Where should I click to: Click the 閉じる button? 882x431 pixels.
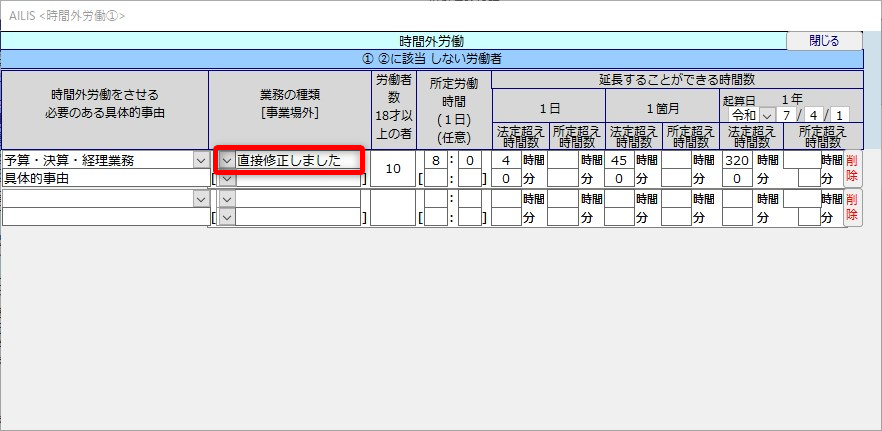(824, 41)
